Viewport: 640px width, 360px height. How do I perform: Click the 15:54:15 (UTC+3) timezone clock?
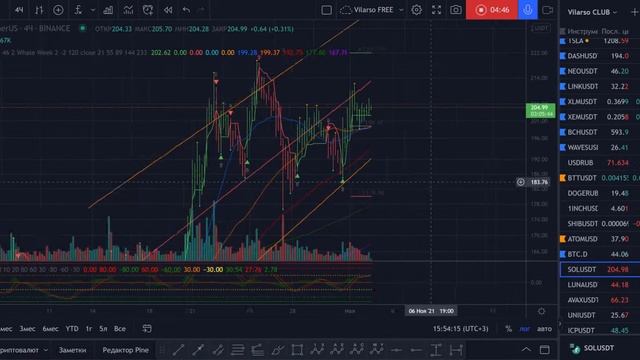pos(460,329)
